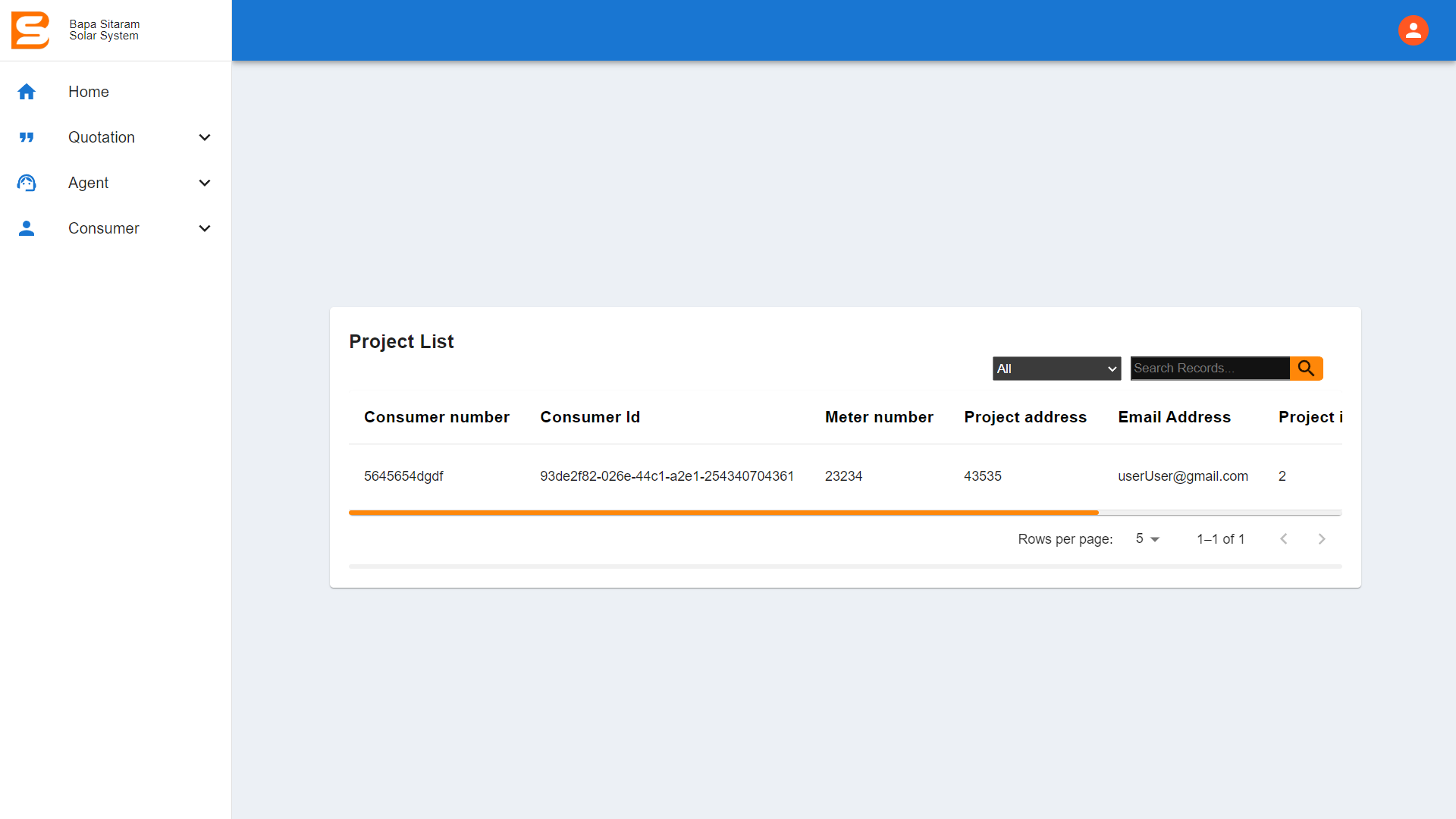This screenshot has width=1456, height=819.
Task: Focus the Search Records input field
Action: pyautogui.click(x=1209, y=369)
